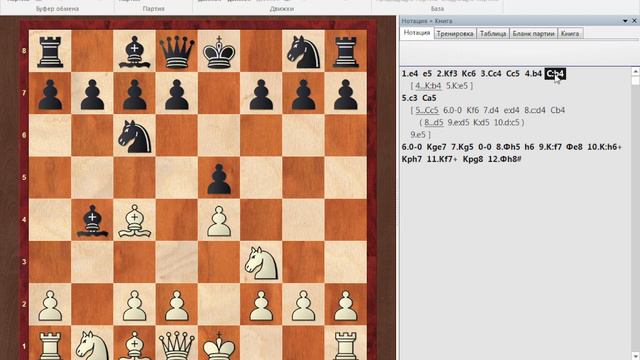Close the Нотация + Книга panel

(635, 21)
